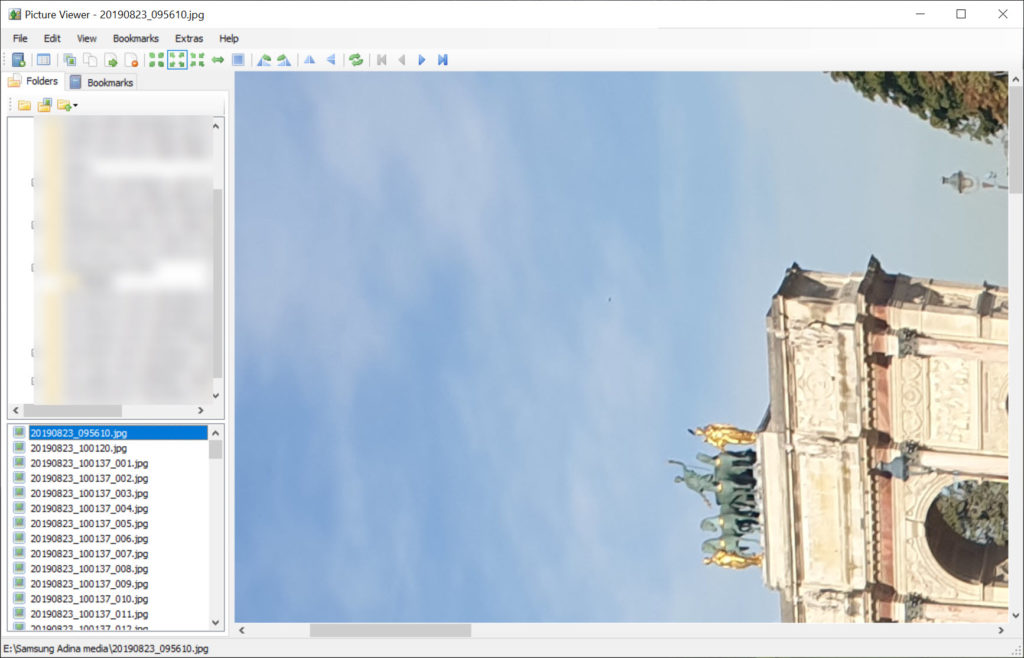Go back to the previous image
Image resolution: width=1024 pixels, height=658 pixels.
coord(401,59)
